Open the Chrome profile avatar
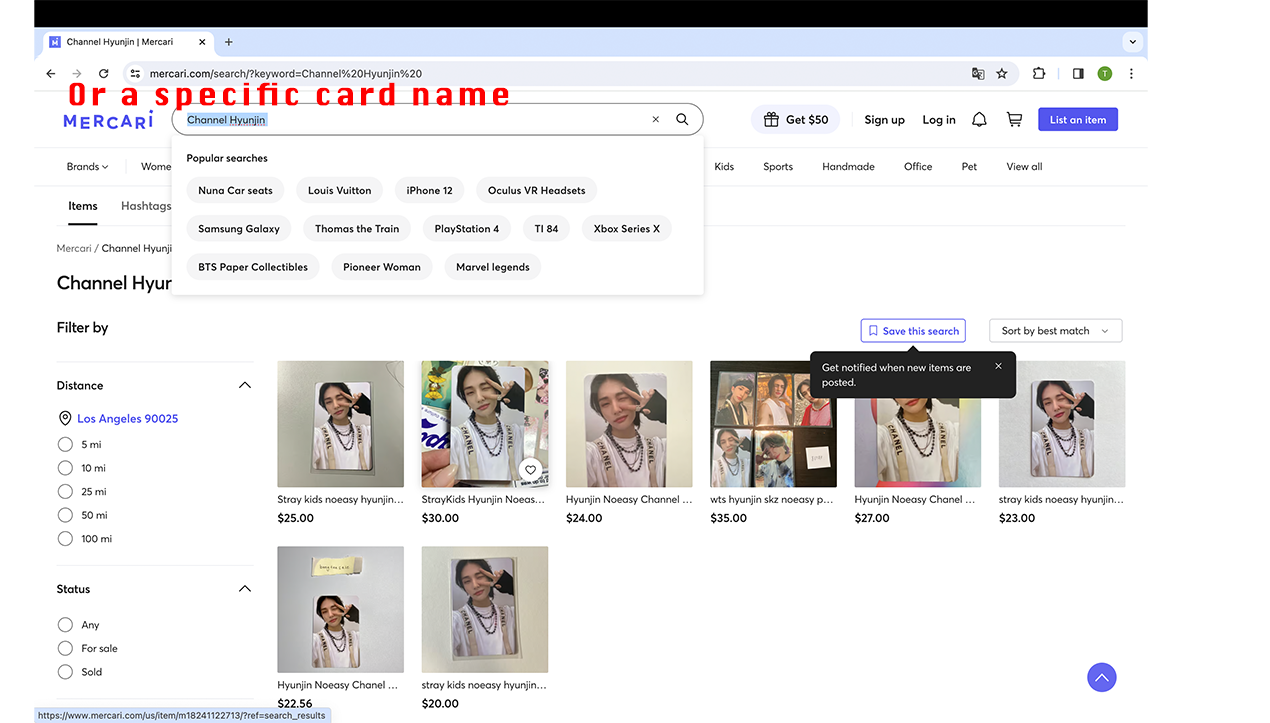 tap(1104, 73)
